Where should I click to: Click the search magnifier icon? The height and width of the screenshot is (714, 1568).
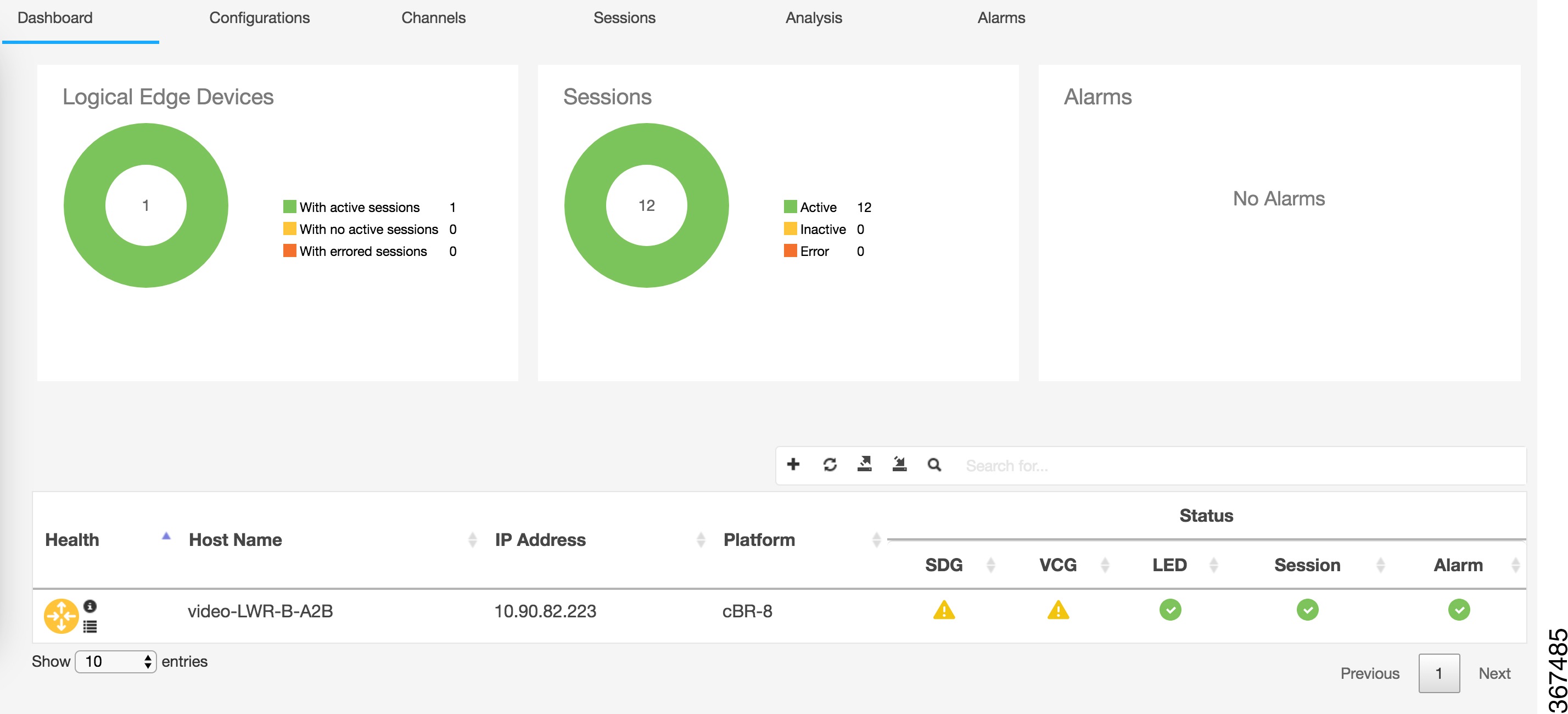pos(933,465)
